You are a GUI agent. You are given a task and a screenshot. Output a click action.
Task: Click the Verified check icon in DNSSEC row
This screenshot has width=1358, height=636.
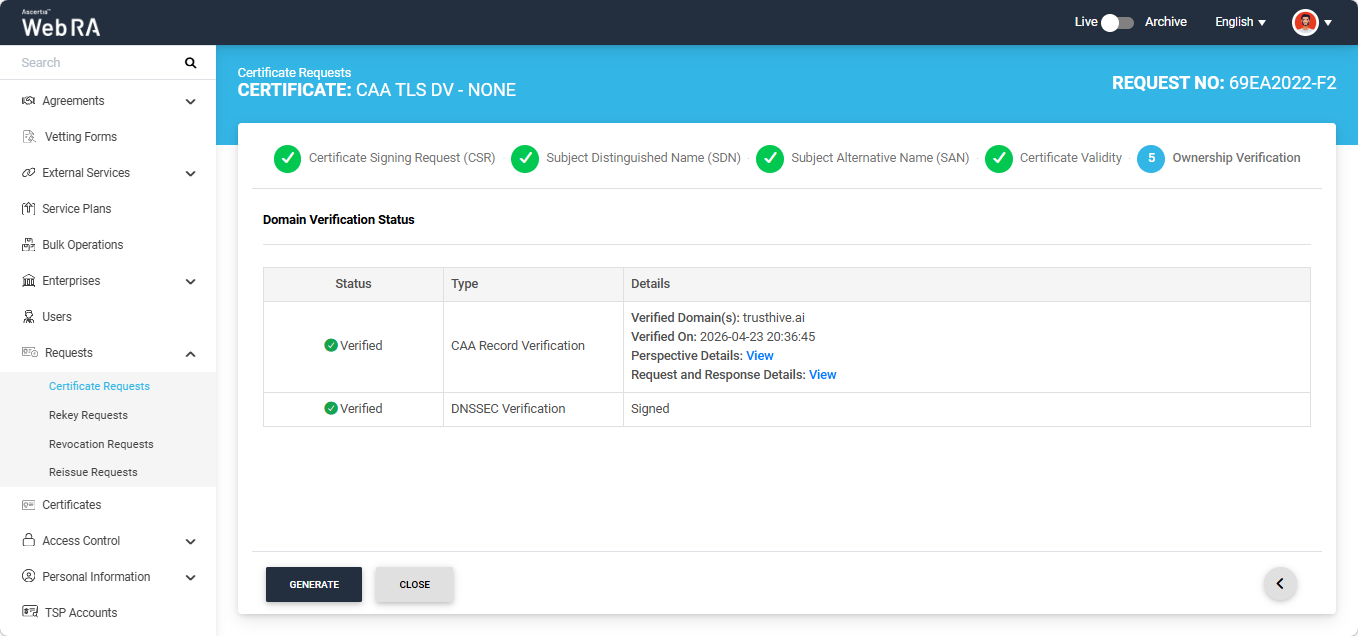331,409
